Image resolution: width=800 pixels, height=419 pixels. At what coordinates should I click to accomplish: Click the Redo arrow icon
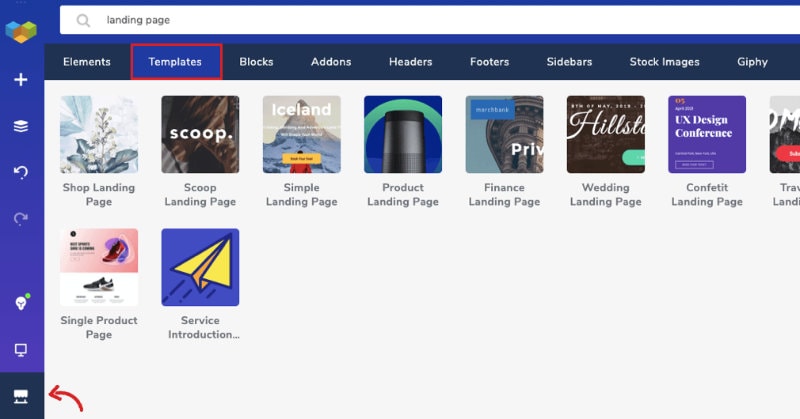coord(21,218)
